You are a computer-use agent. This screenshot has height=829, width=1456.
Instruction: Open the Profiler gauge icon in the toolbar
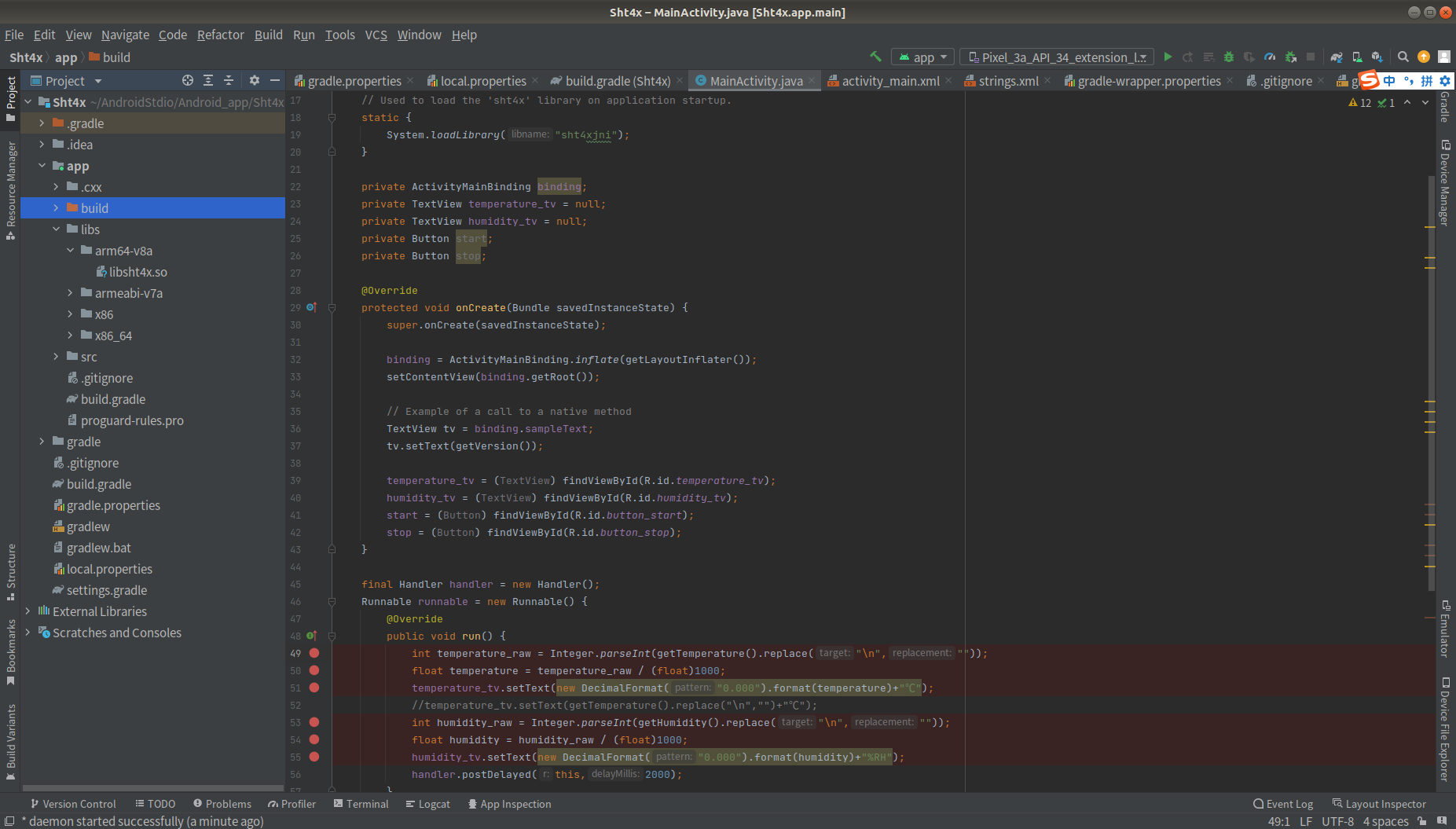point(1270,57)
